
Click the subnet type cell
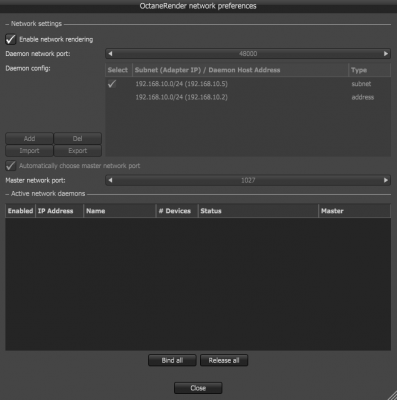[361, 84]
